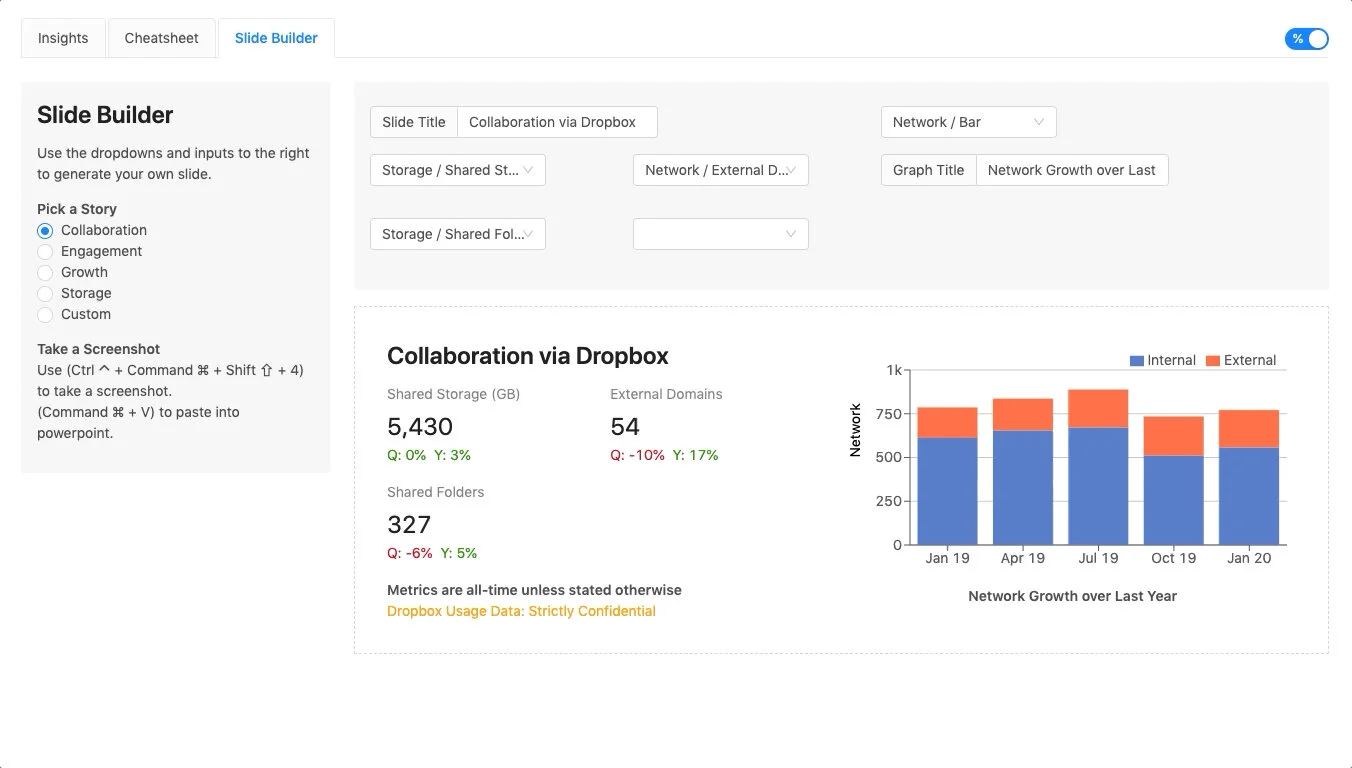Click the 'Take a Screenshot' heading

pyautogui.click(x=99, y=349)
